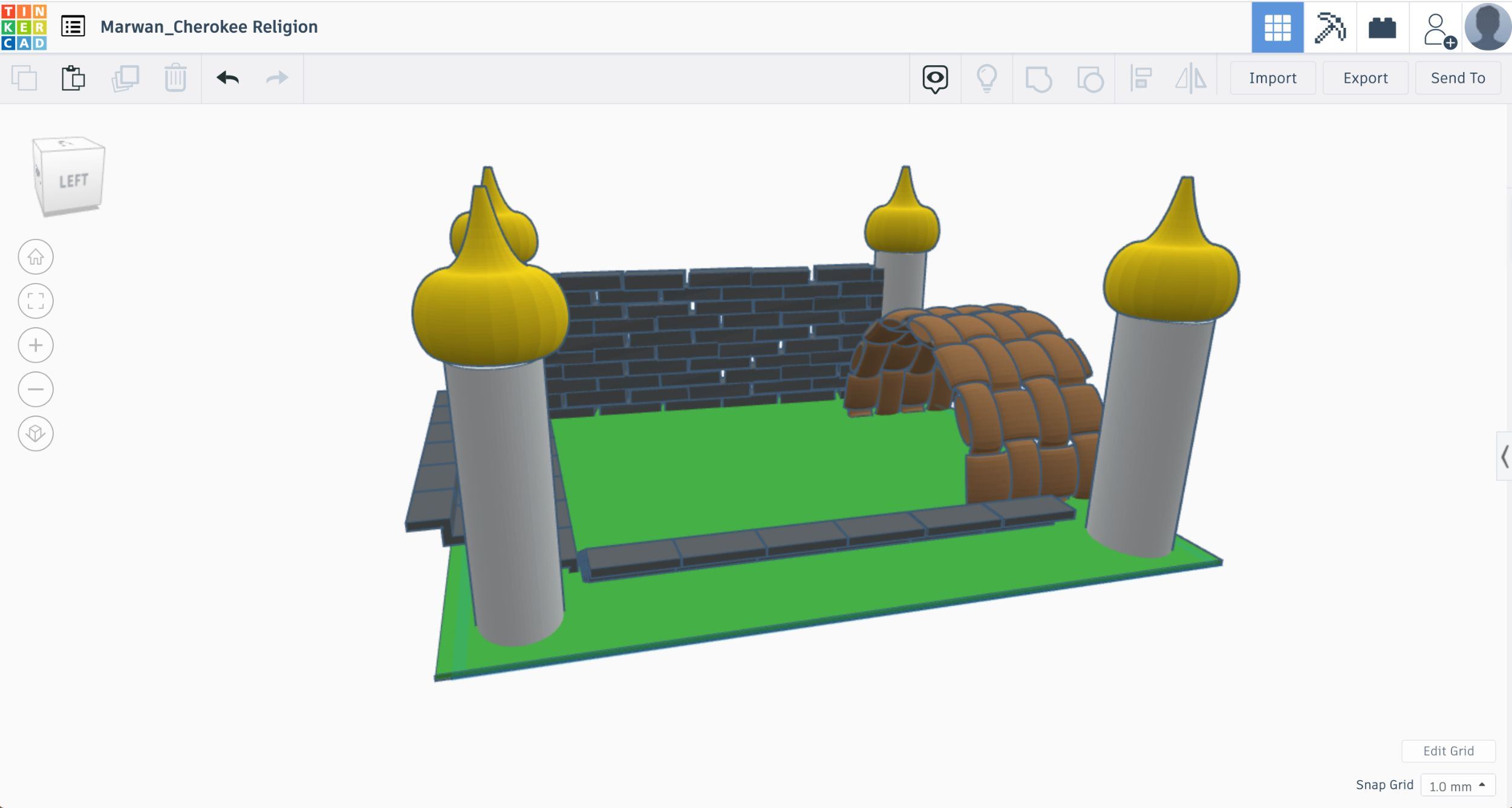
Task: Invite a collaborator with add-person icon
Action: click(1437, 29)
